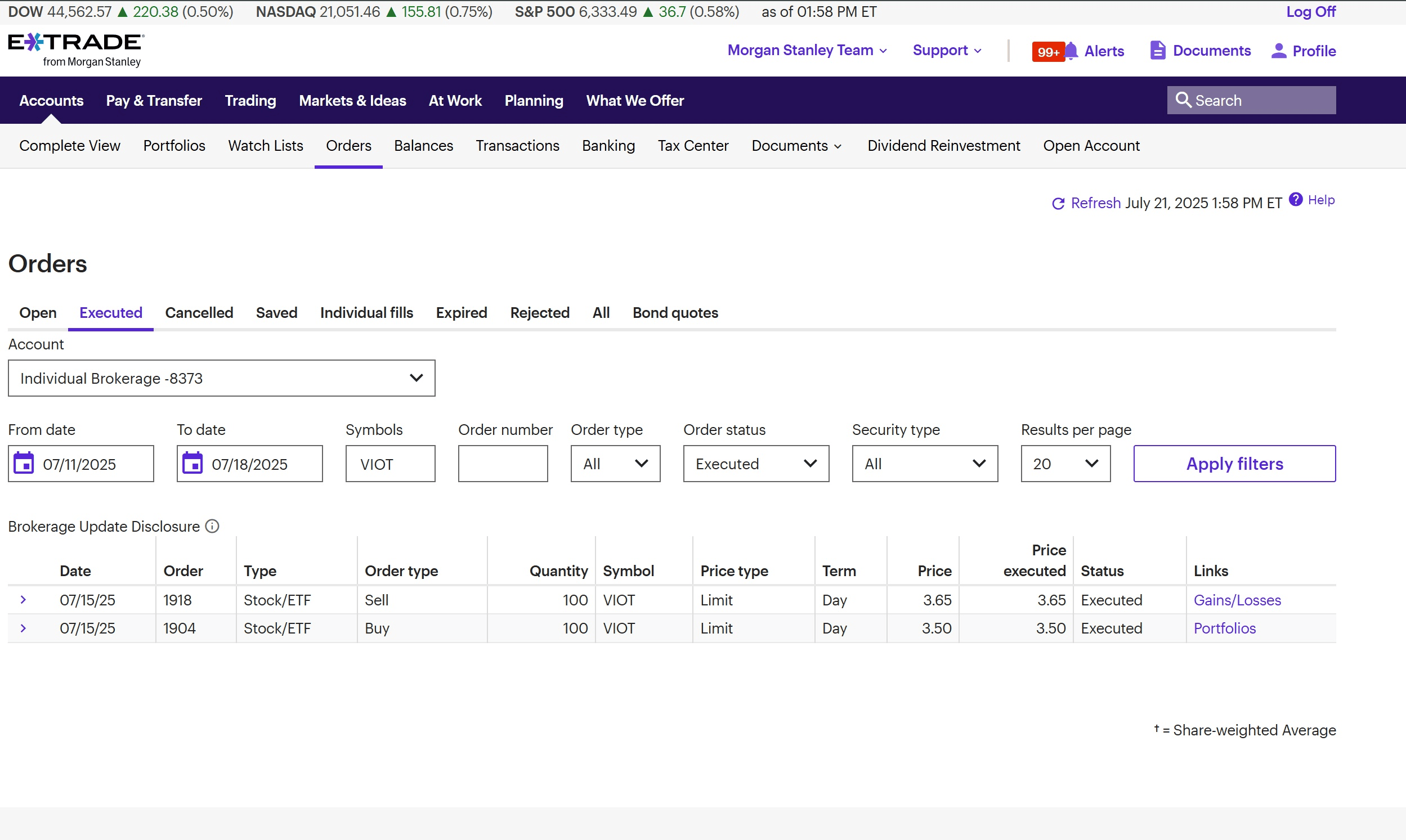
Task: Open the To date calendar icon
Action: click(192, 464)
